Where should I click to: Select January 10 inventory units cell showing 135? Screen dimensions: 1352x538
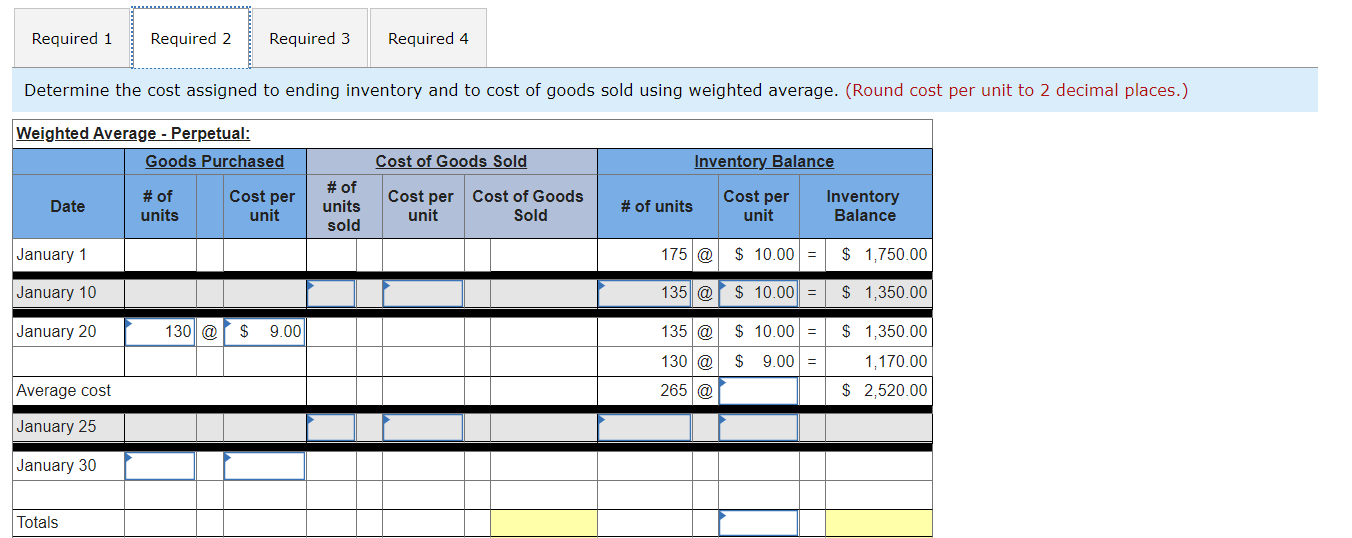pyautogui.click(x=644, y=293)
